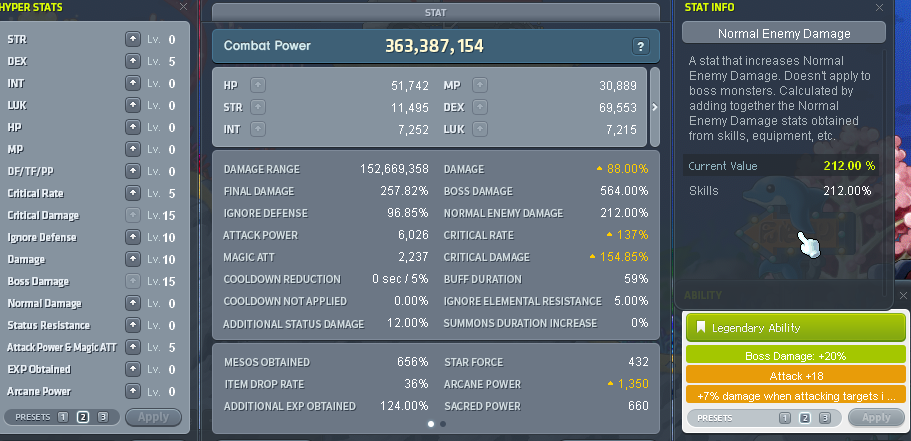The height and width of the screenshot is (441, 911).
Task: Select the SACRED POWER stat row
Action: (546, 406)
